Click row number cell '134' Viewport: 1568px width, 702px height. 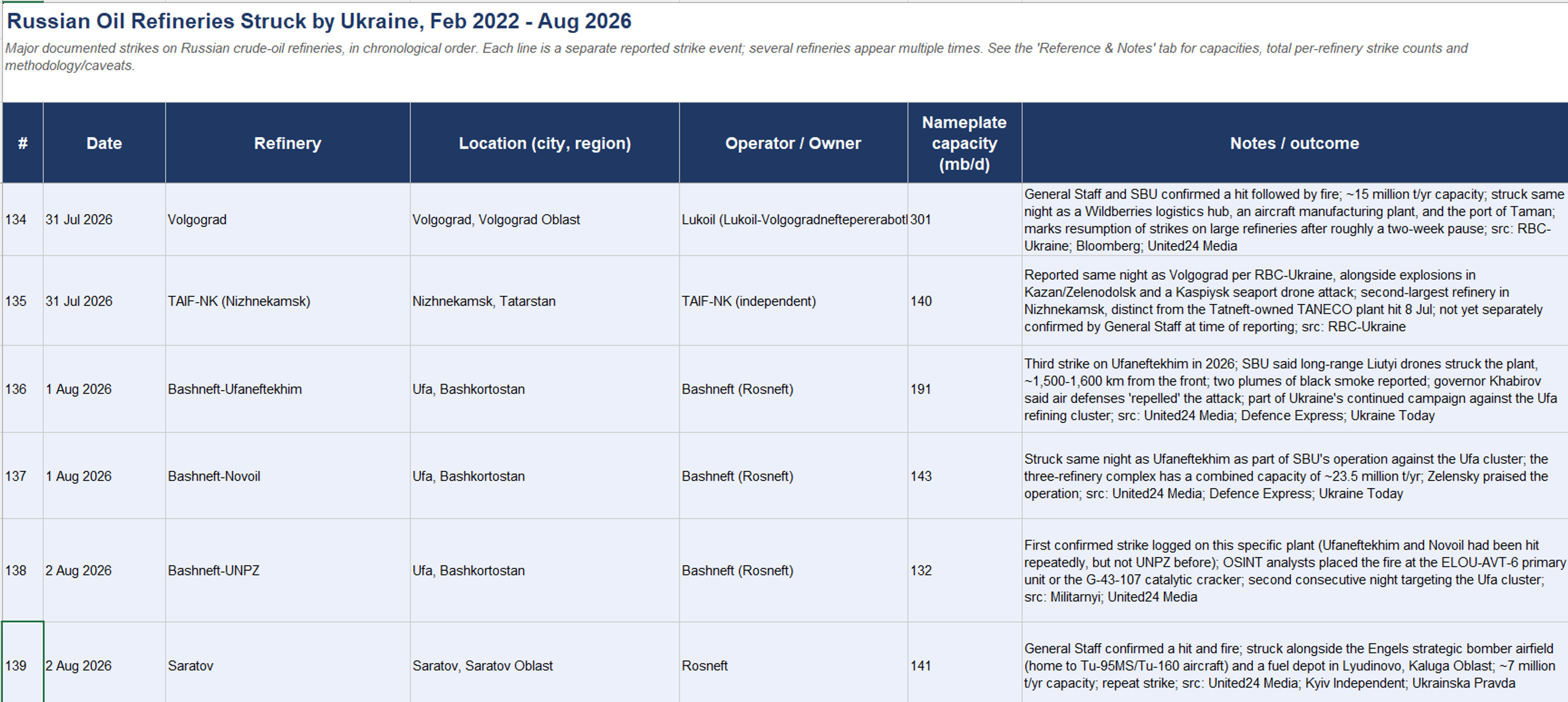[x=22, y=219]
